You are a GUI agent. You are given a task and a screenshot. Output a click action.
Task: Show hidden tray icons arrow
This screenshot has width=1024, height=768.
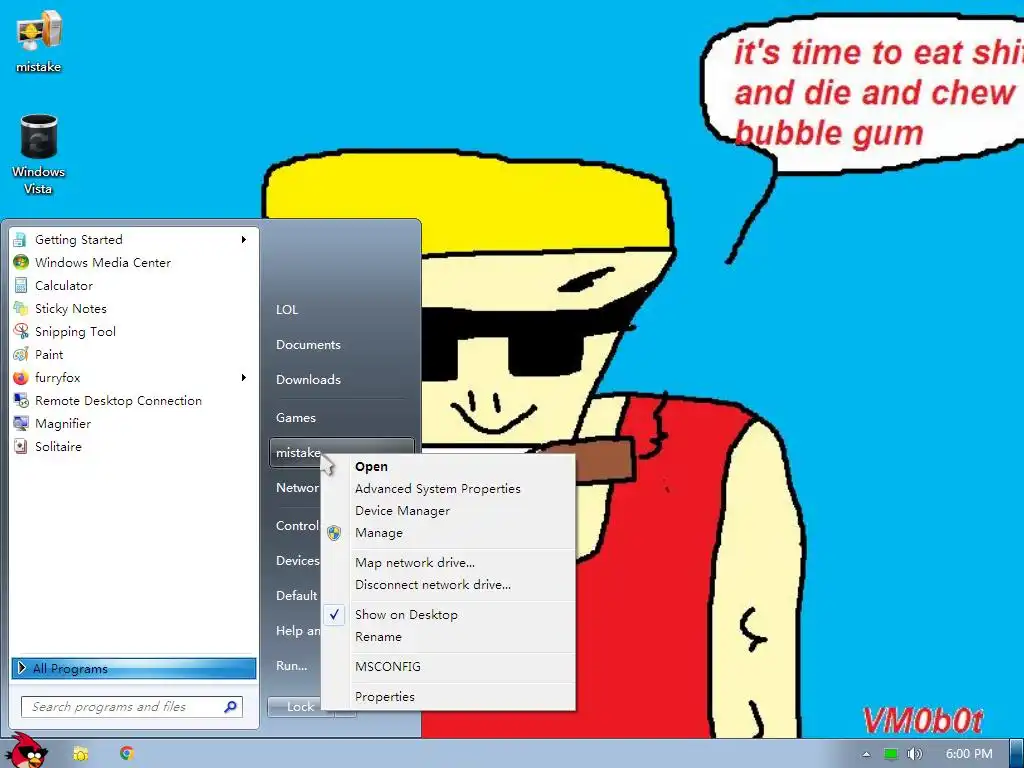(867, 754)
